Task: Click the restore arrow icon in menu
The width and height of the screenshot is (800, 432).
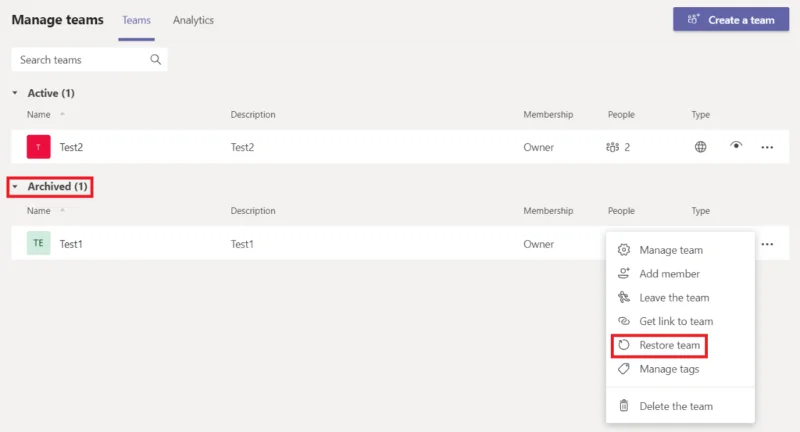Action: pyautogui.click(x=623, y=345)
